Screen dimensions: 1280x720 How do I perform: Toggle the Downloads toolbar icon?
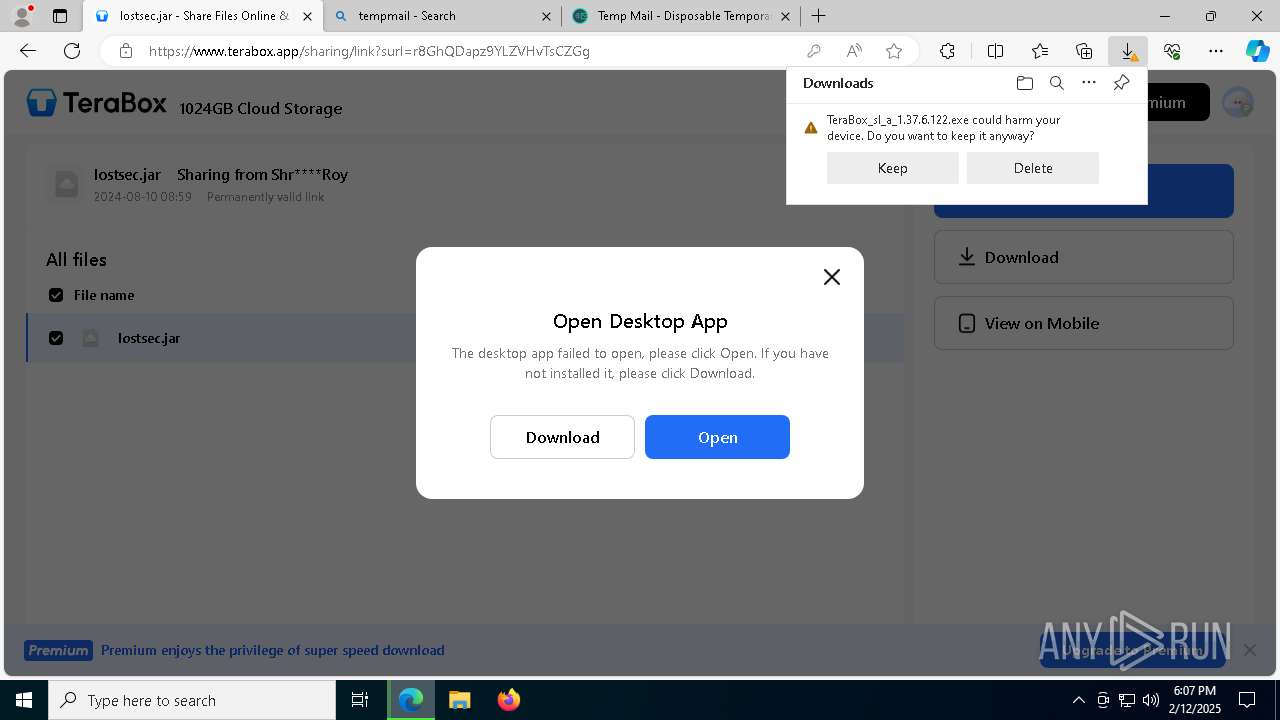point(1128,51)
